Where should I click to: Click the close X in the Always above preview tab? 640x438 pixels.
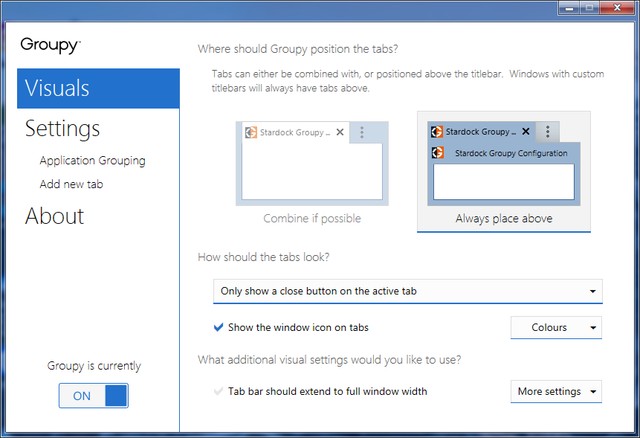coord(526,131)
